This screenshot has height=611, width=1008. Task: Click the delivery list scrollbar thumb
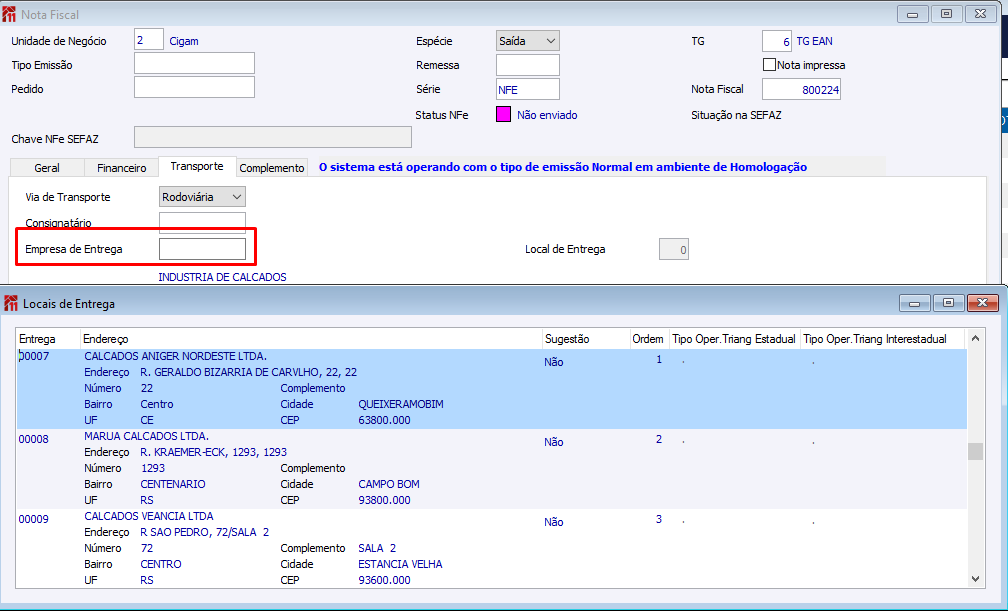click(x=975, y=451)
